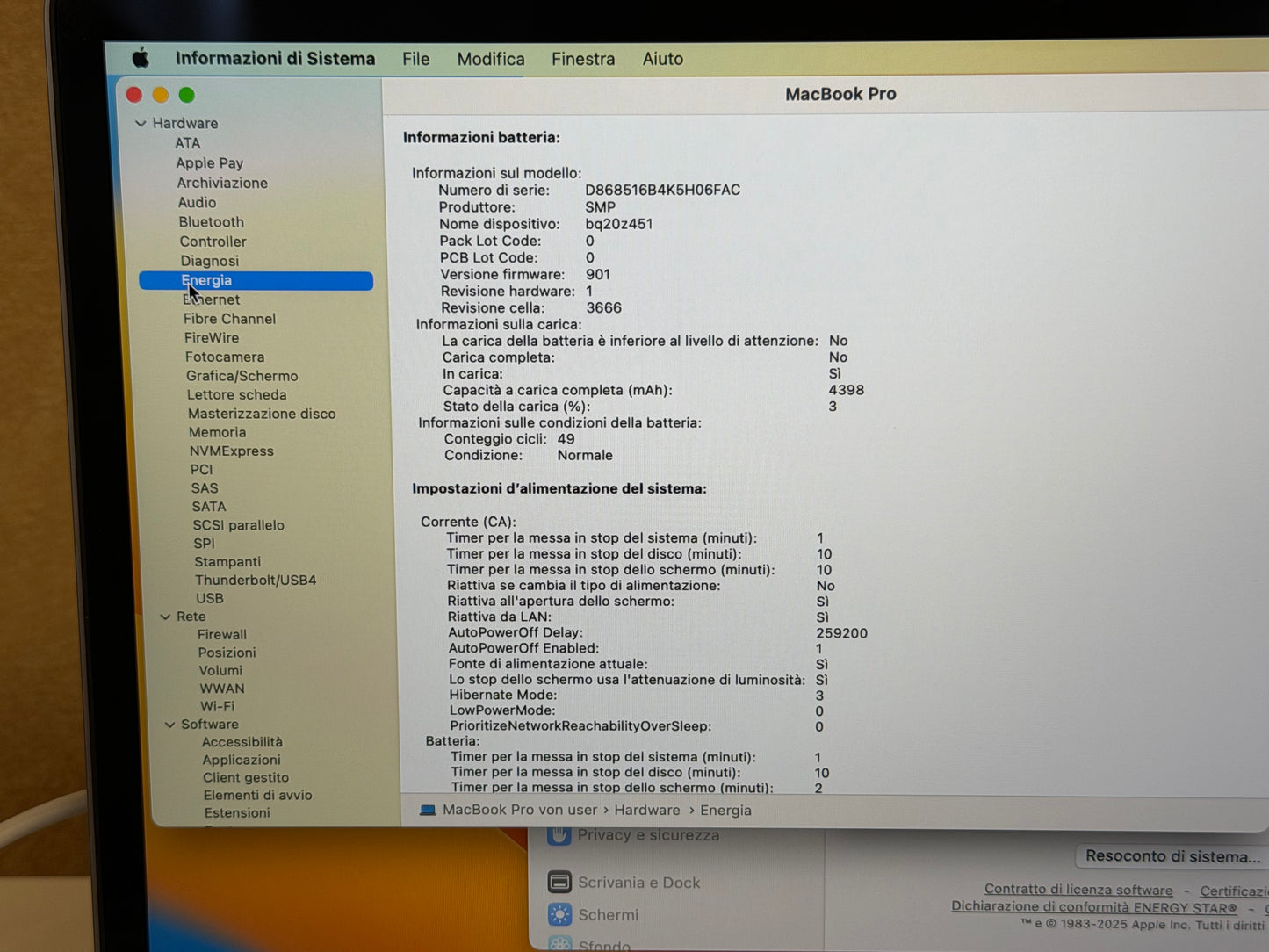Select Diagnosi in the sidebar
The height and width of the screenshot is (952, 1269).
tap(210, 261)
